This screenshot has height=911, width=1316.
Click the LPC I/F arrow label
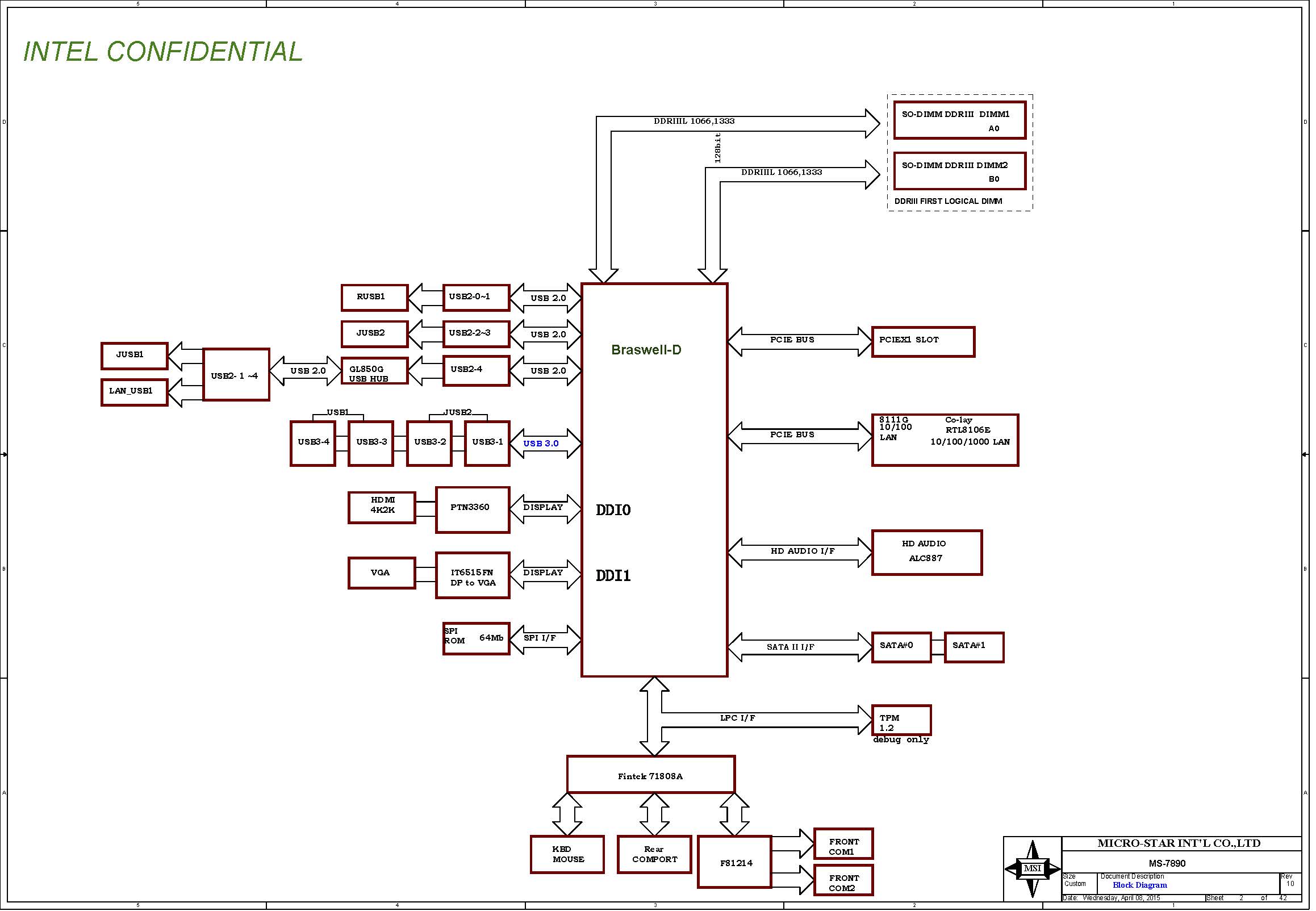[737, 718]
